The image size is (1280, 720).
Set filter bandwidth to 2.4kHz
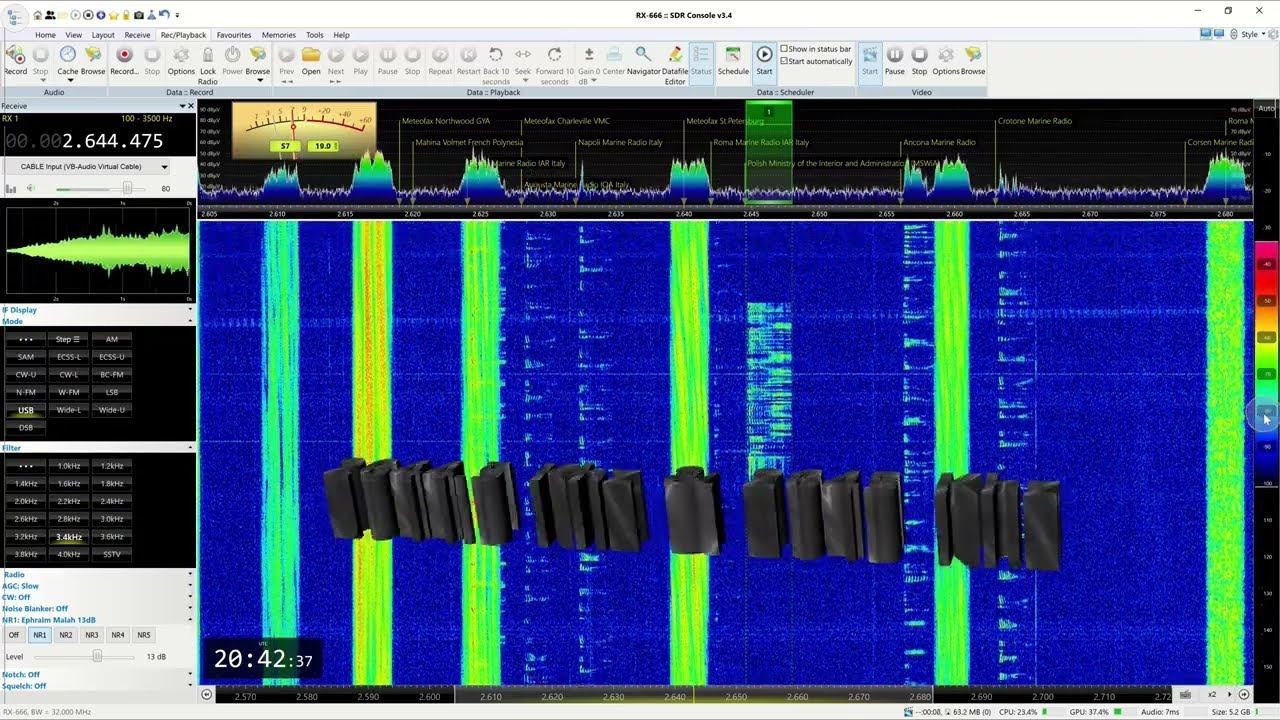click(112, 501)
